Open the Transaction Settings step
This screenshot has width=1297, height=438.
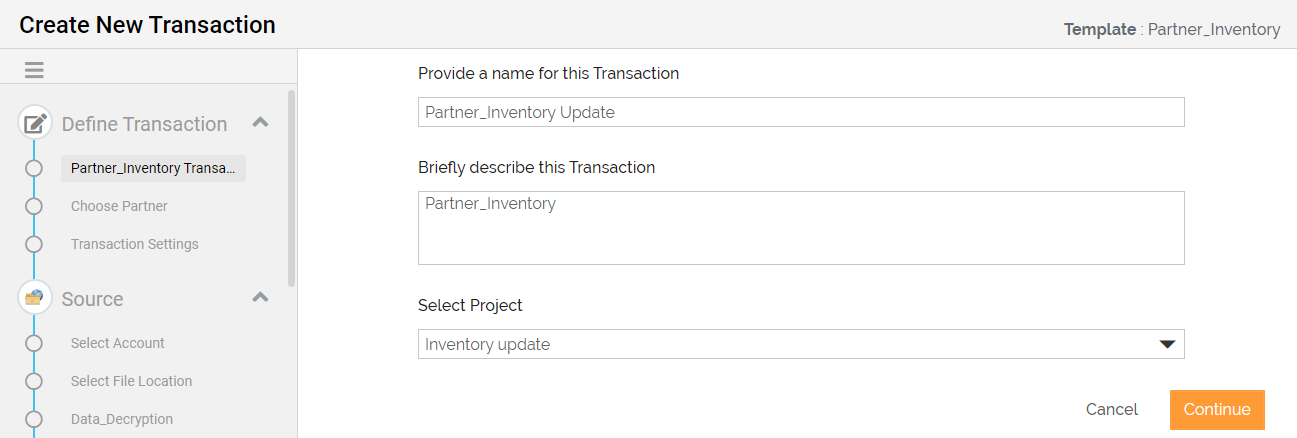click(x=134, y=244)
